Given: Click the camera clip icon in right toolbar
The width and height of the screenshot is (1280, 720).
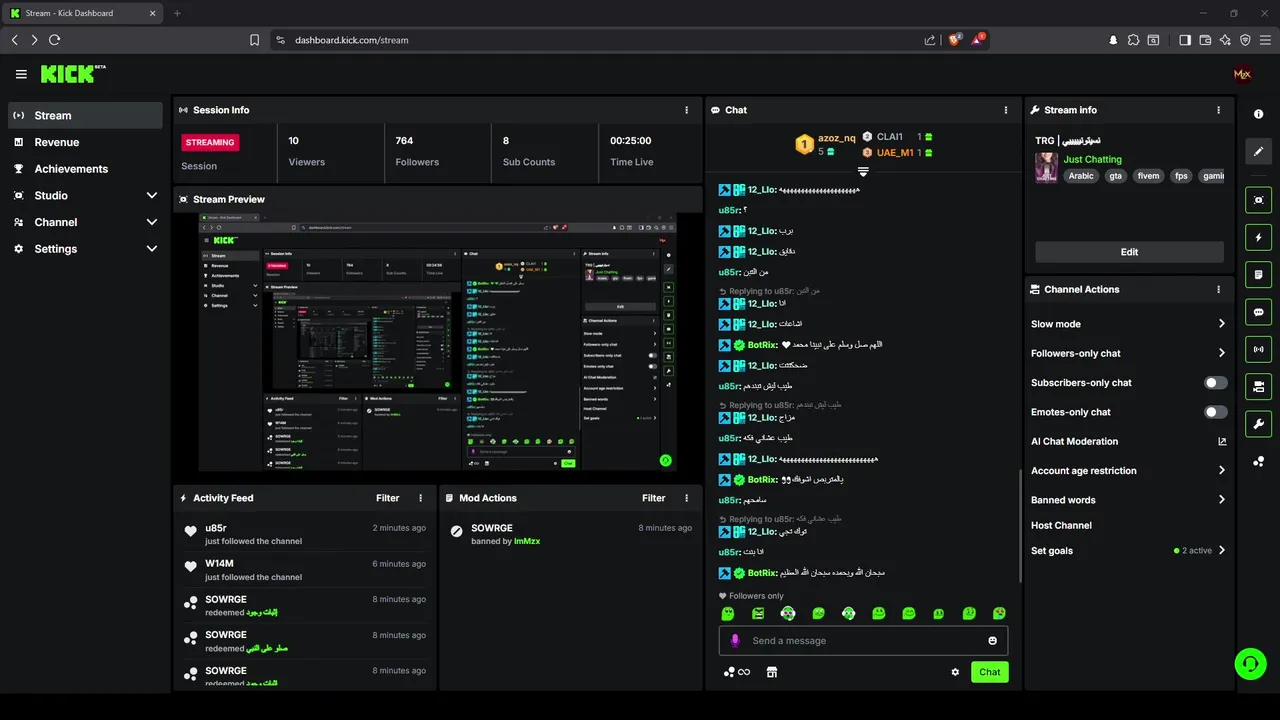Looking at the screenshot, I should coord(1258,386).
